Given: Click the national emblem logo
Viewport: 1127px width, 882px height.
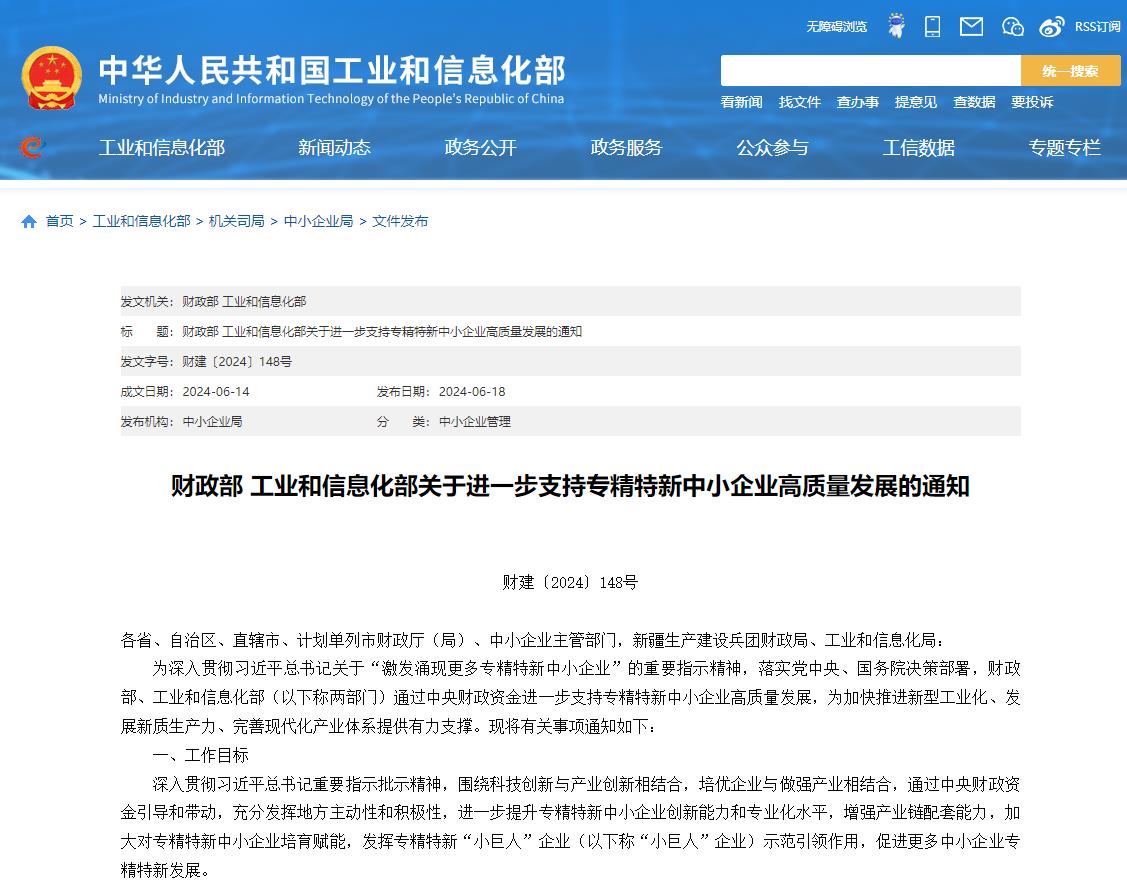Looking at the screenshot, I should tap(51, 78).
